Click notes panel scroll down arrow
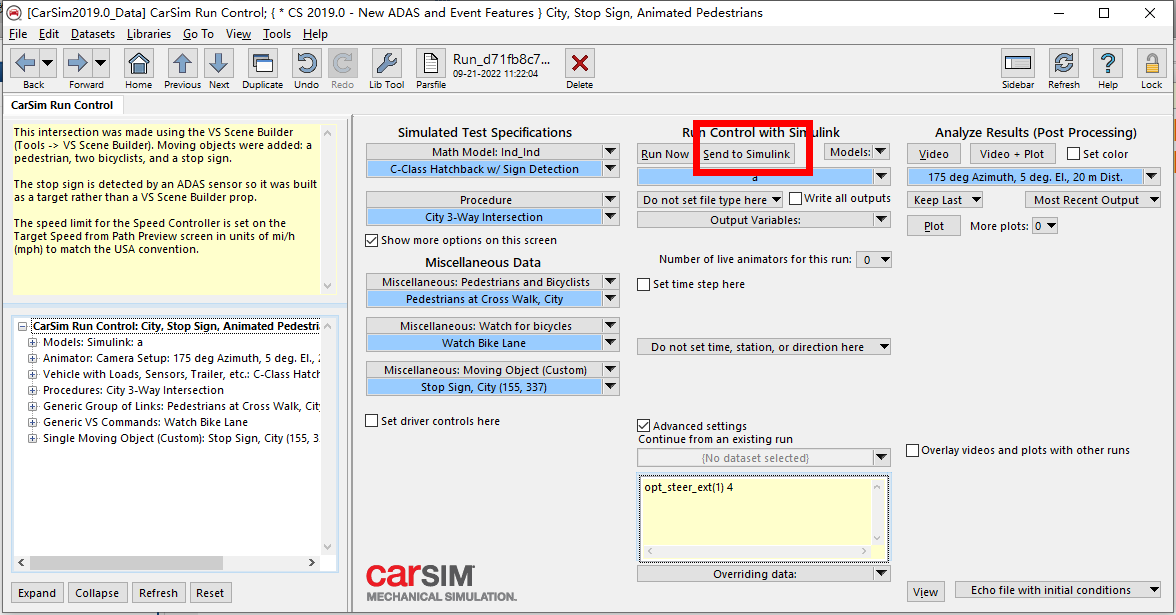 (327, 286)
